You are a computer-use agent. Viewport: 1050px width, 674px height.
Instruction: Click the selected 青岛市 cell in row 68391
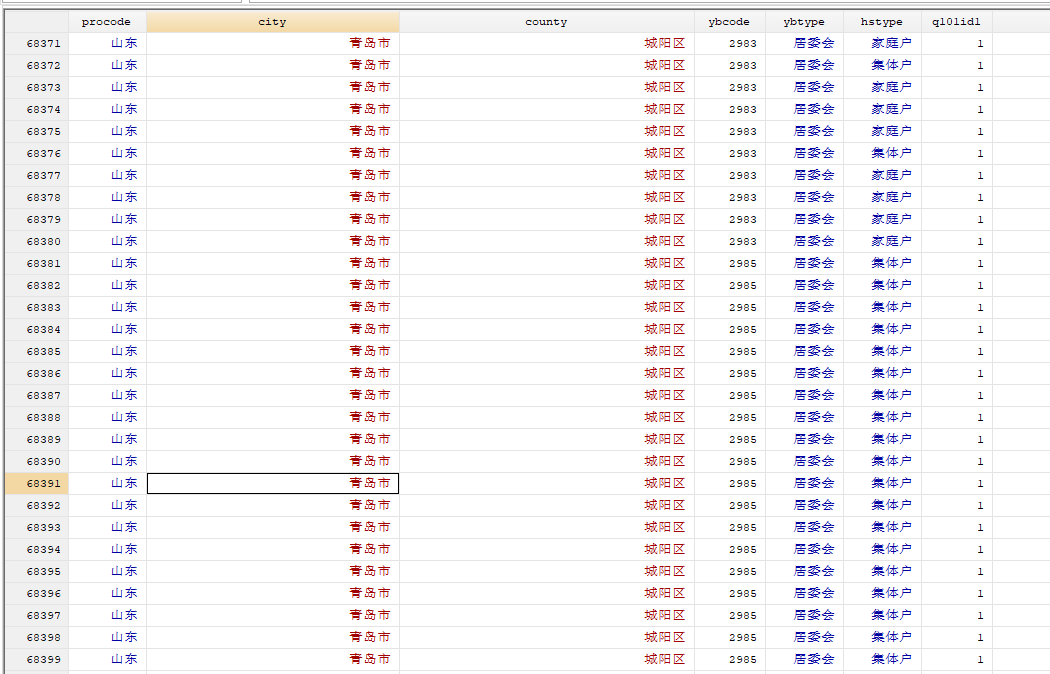point(273,483)
